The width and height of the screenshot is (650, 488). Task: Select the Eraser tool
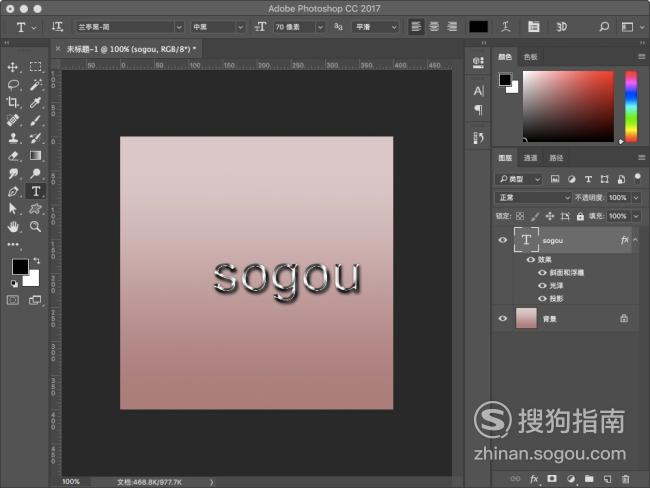point(13,156)
